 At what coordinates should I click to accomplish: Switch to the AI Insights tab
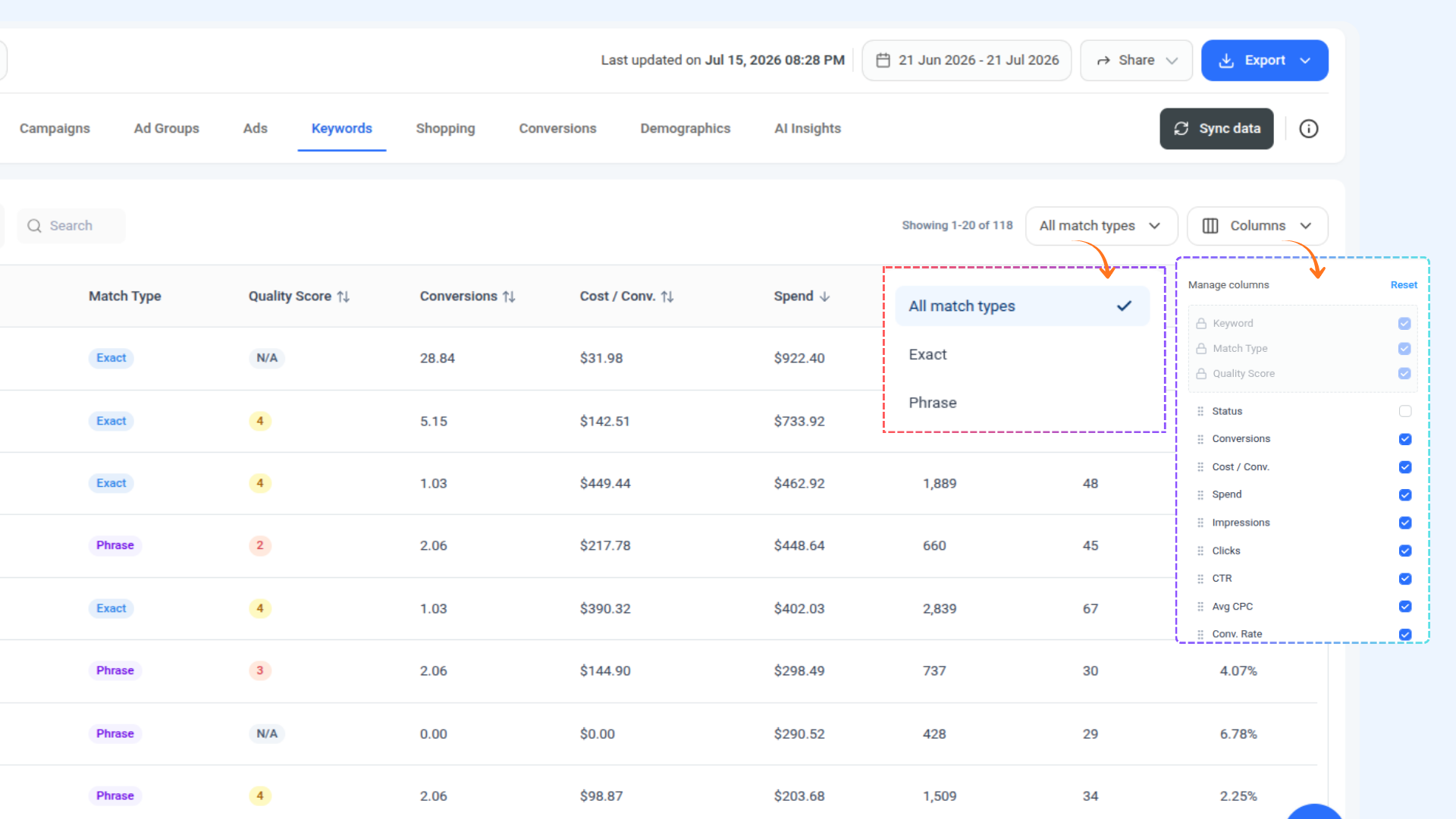(808, 128)
